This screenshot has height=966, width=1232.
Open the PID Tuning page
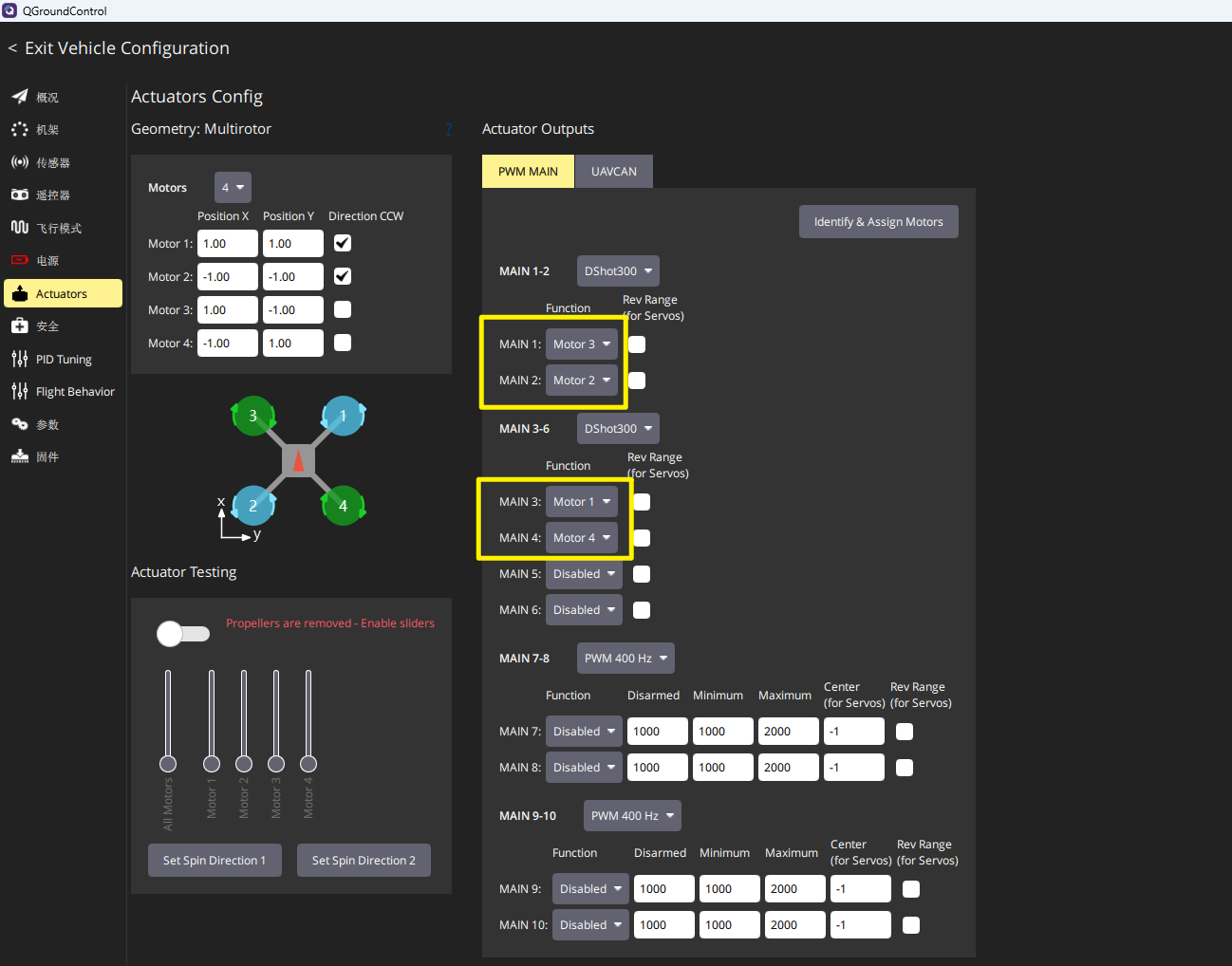[63, 359]
